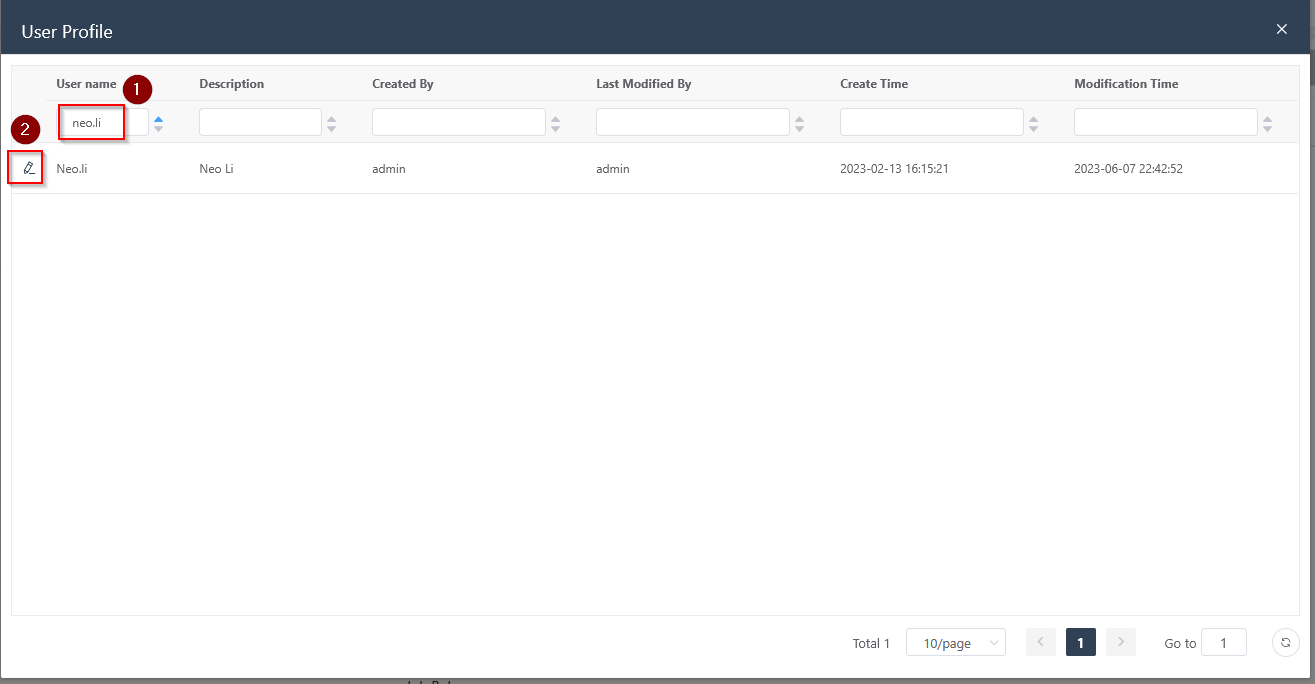Close the User Profile dialog
The width and height of the screenshot is (1315, 684).
(x=1281, y=29)
